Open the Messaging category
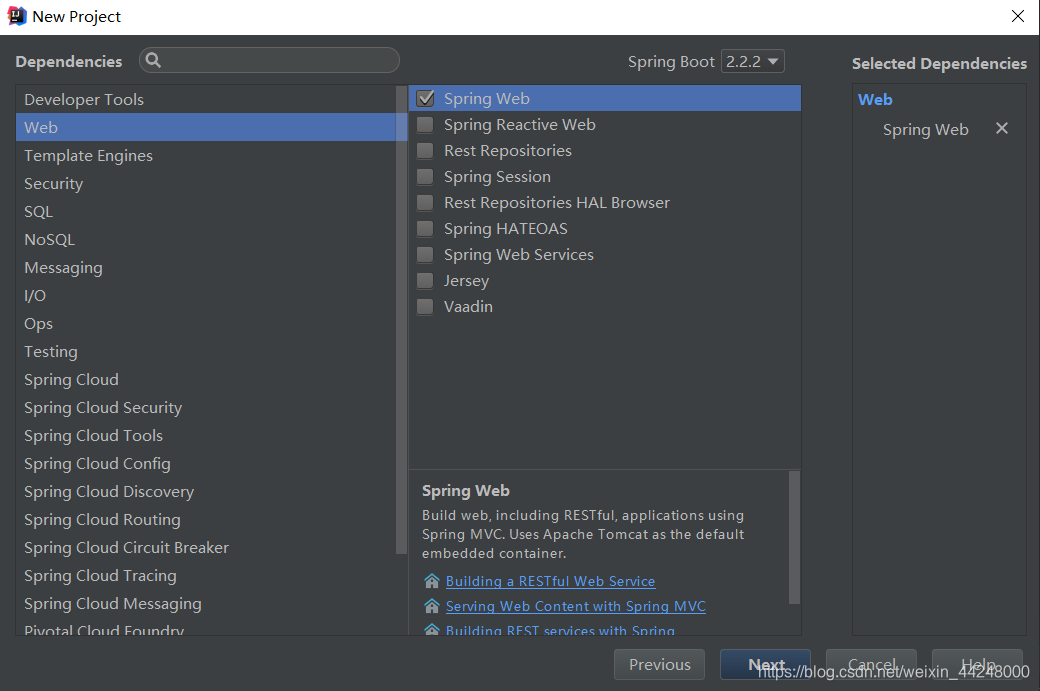 (206, 267)
